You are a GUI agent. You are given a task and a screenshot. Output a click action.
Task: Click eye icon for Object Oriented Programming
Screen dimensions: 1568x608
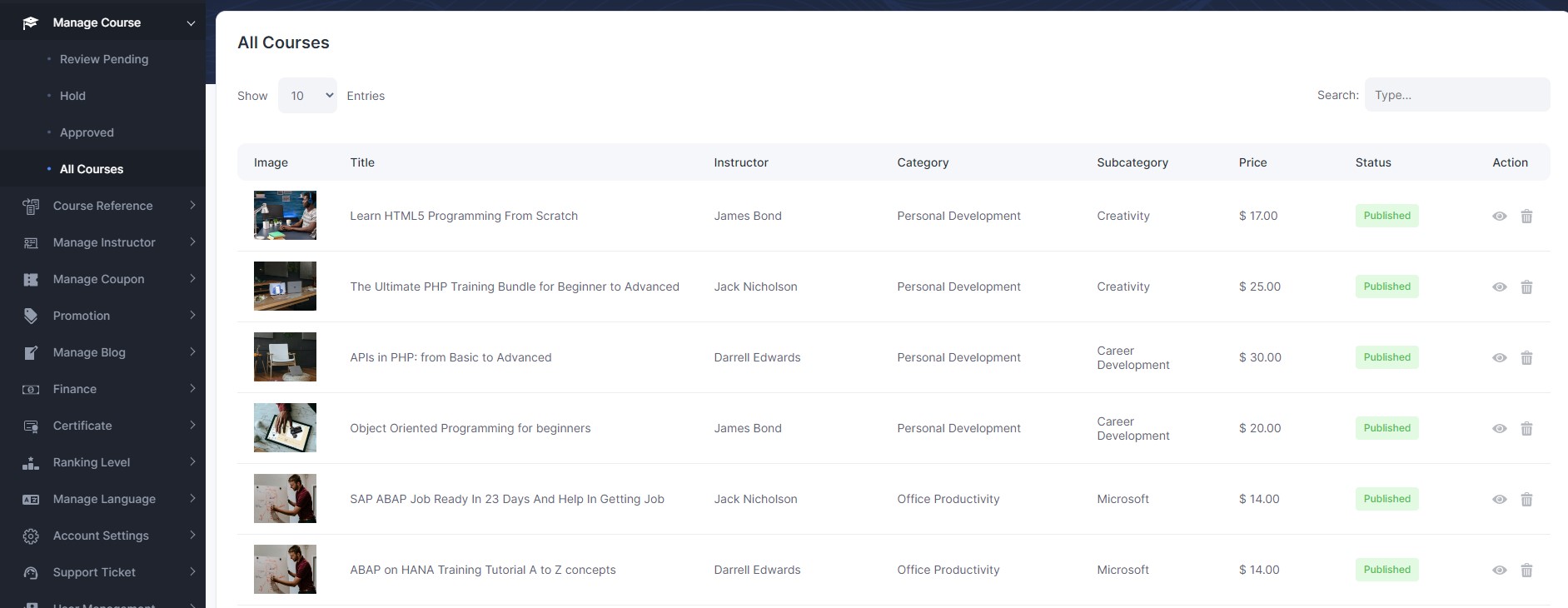point(1499,429)
